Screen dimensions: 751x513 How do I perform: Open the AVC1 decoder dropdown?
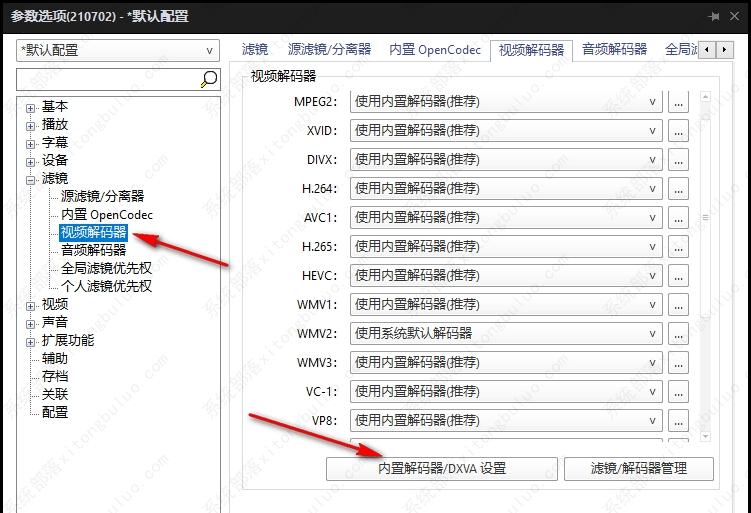(506, 218)
